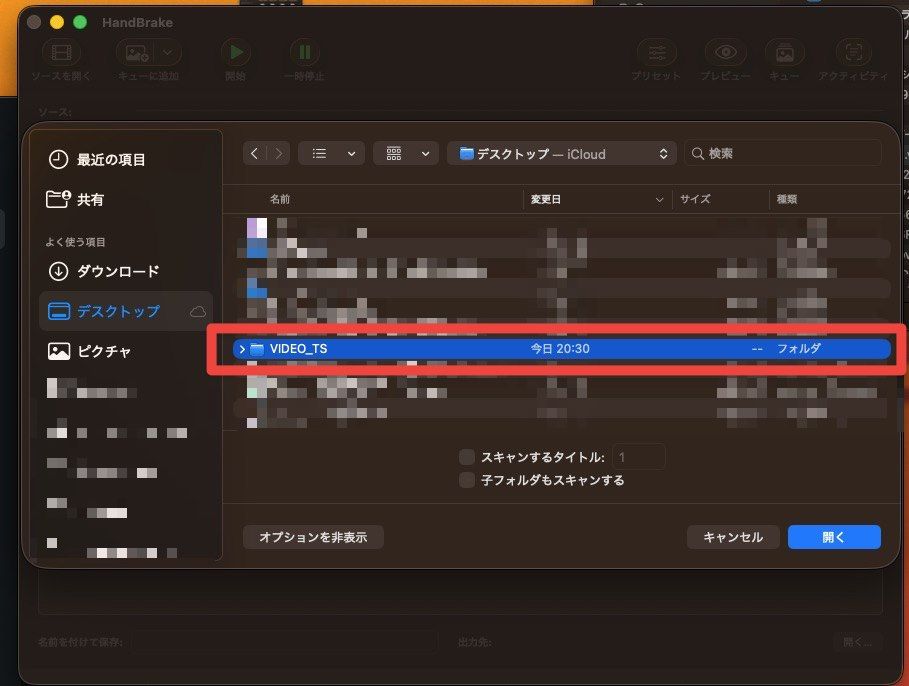This screenshot has height=686, width=909.
Task: Expand the VIDEO_TS folder disclosure arrow
Action: coord(242,349)
